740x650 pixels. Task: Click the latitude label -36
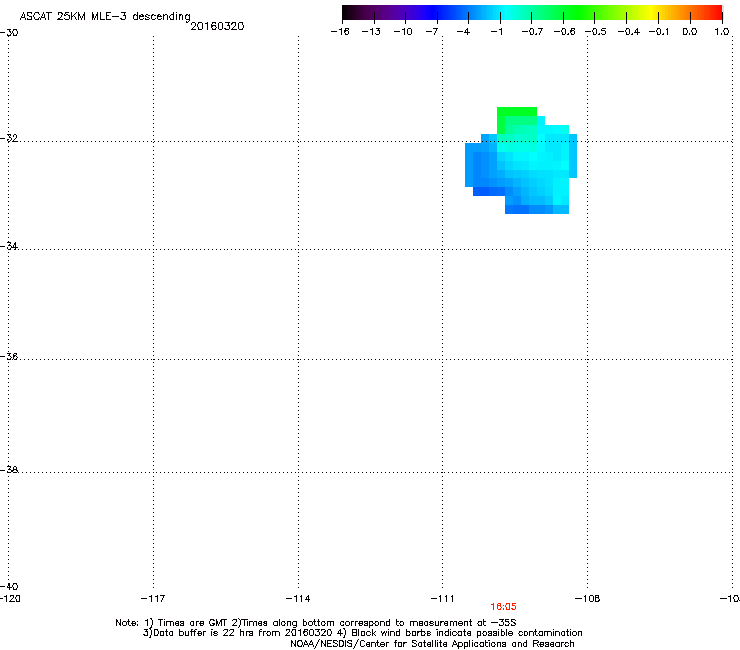(x=9, y=356)
